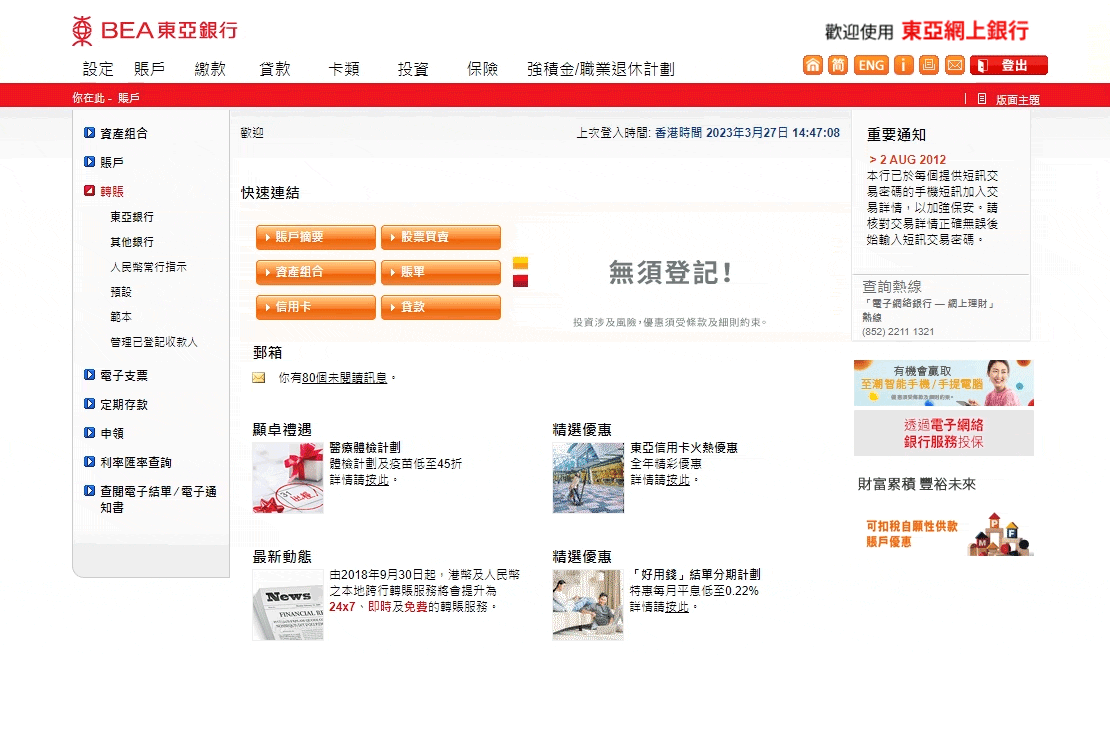
Task: Open the 保險 menu
Action: [482, 69]
